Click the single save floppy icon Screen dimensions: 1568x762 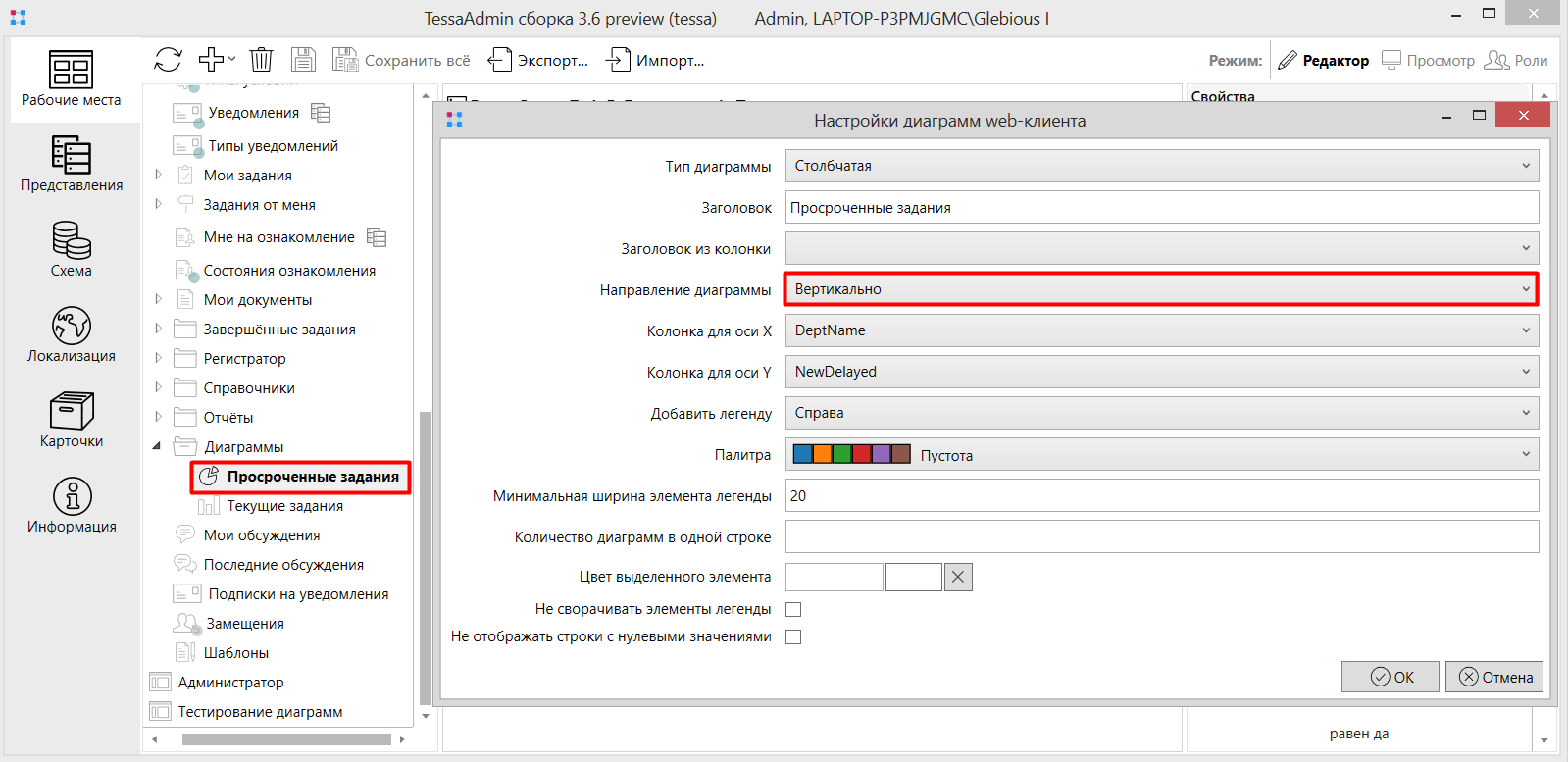303,60
